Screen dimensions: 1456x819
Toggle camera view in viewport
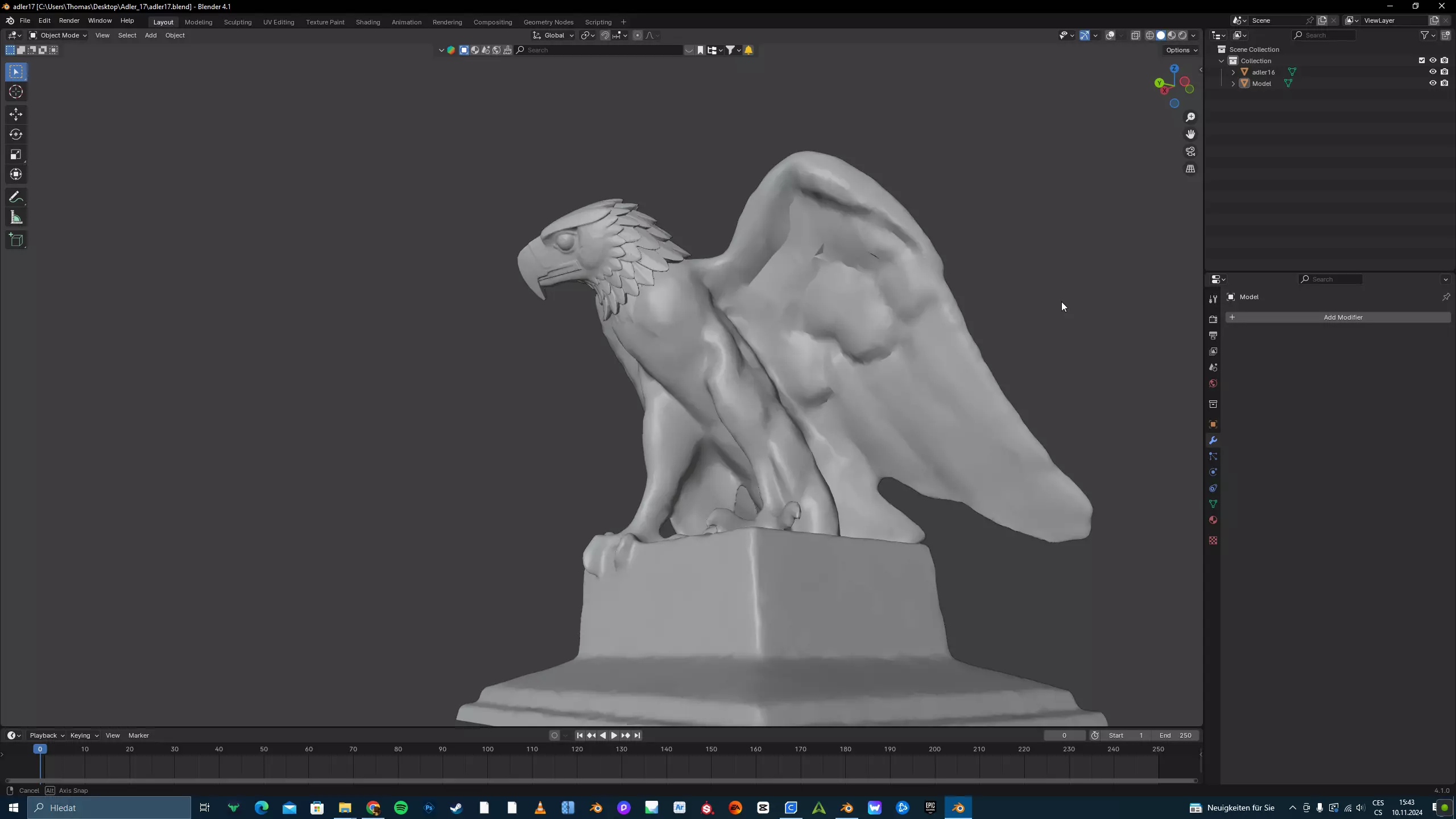[x=1190, y=152]
